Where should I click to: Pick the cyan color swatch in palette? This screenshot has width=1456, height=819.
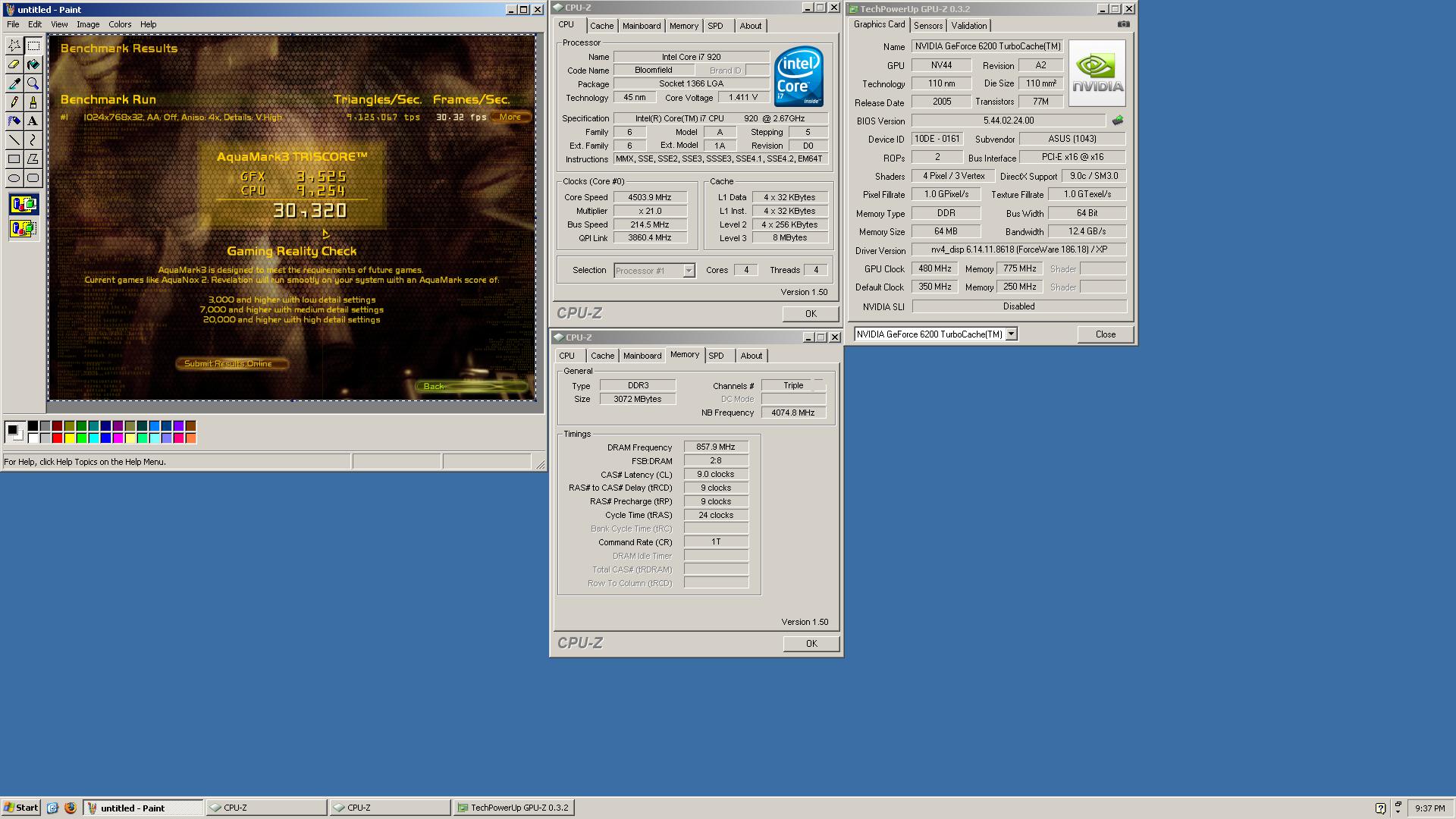(x=94, y=438)
